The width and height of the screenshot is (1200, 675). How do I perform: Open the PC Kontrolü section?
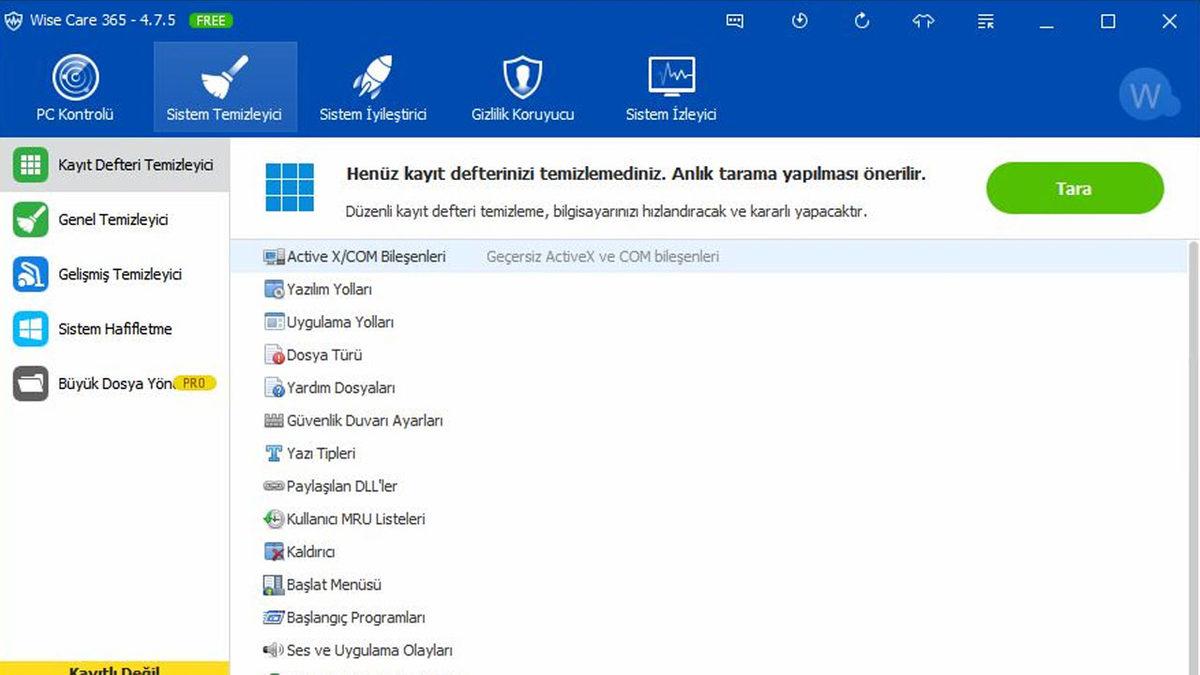(x=75, y=87)
